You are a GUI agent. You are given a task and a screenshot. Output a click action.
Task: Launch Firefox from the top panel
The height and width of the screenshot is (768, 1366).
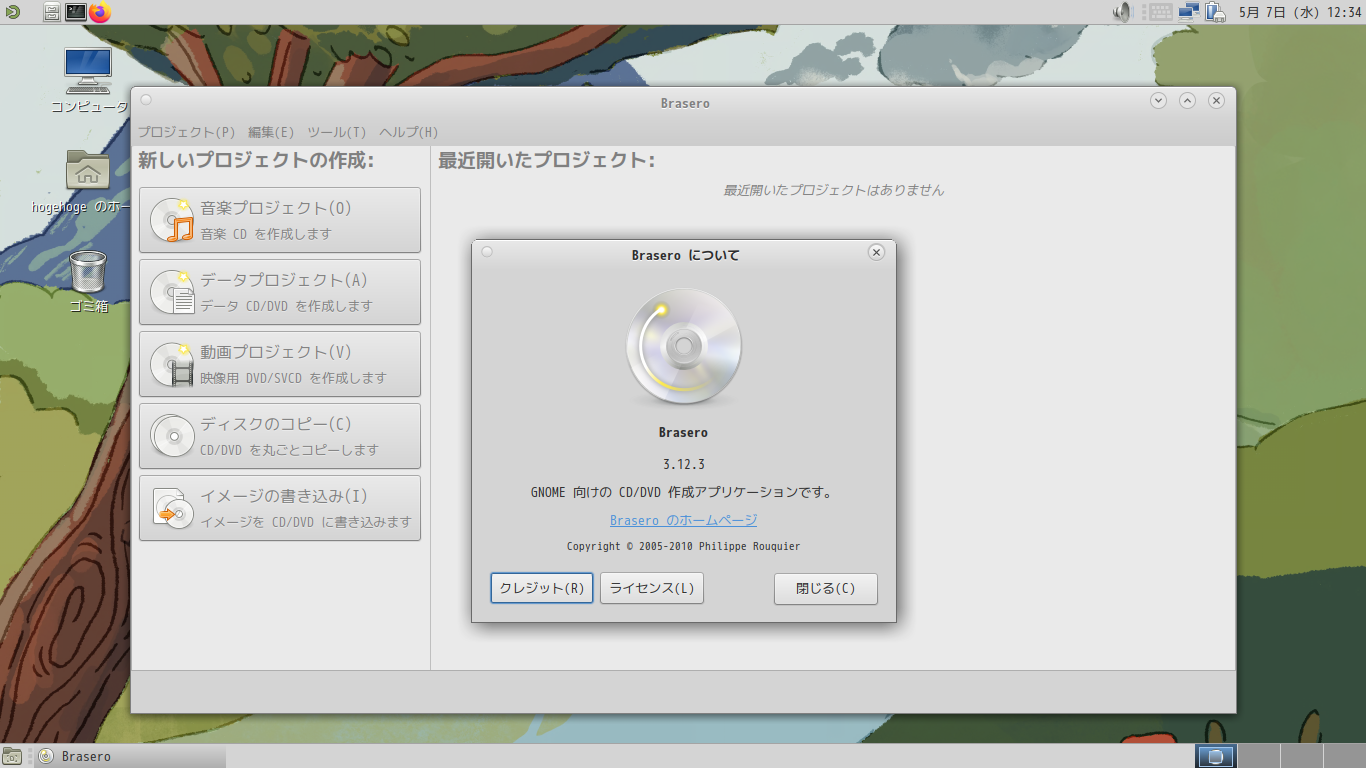click(100, 12)
